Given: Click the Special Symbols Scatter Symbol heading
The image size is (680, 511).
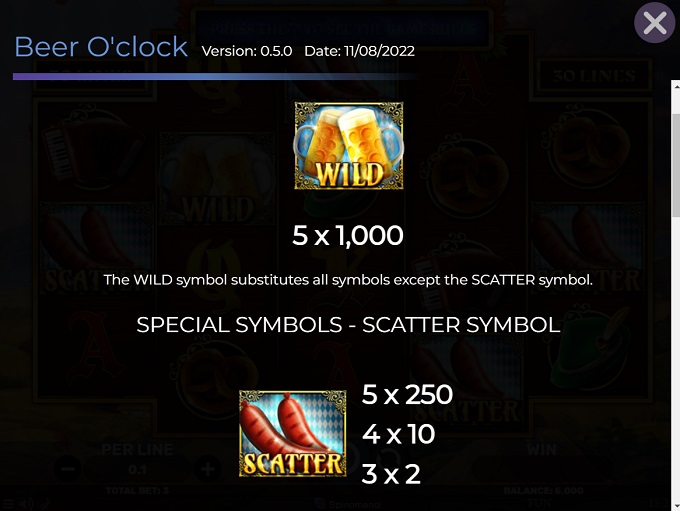Looking at the screenshot, I should pyautogui.click(x=348, y=325).
